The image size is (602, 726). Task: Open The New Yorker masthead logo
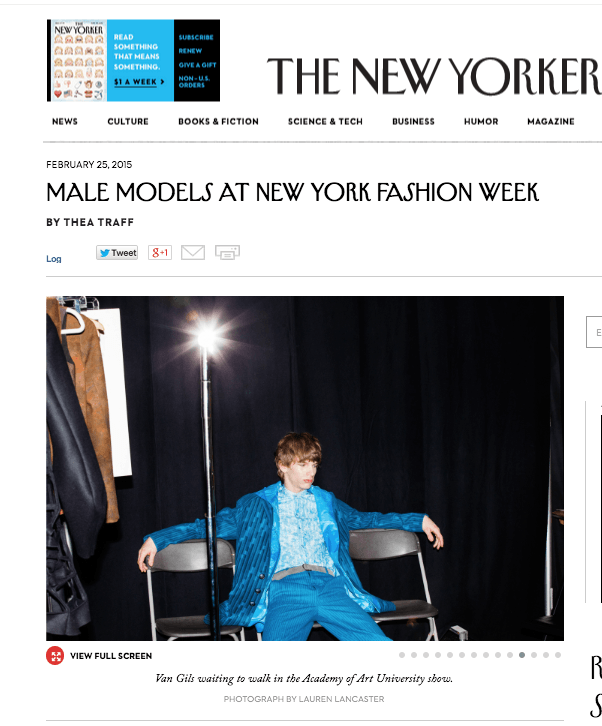pyautogui.click(x=434, y=75)
